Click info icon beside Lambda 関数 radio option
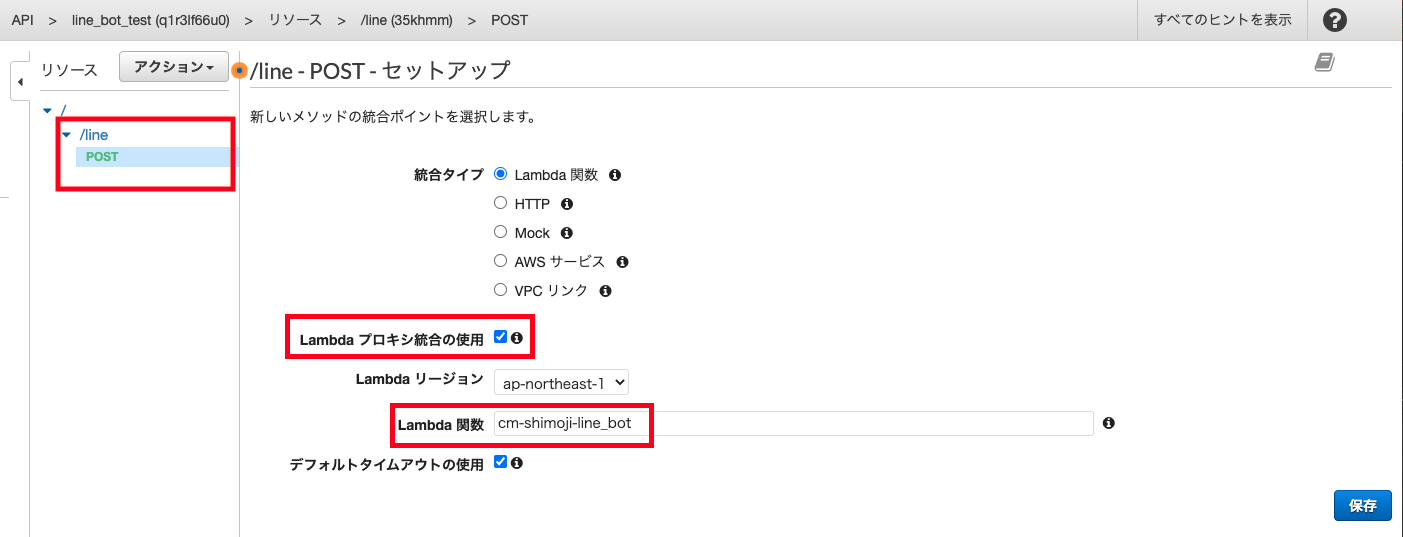 point(615,175)
